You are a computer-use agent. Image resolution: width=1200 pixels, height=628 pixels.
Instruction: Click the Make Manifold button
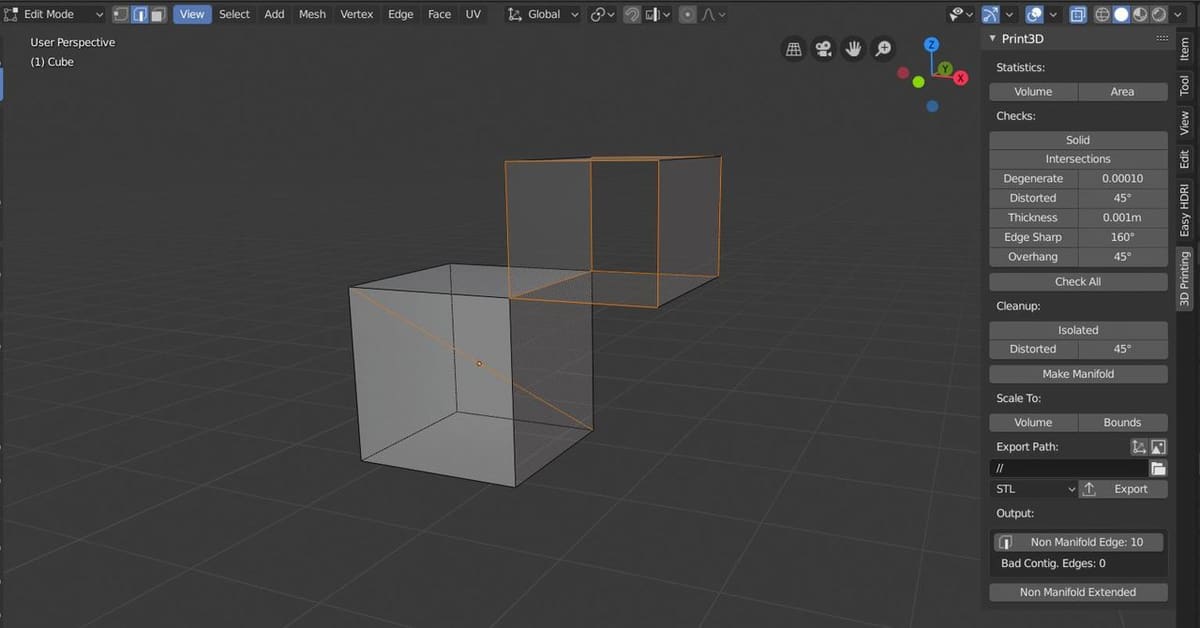click(x=1078, y=374)
